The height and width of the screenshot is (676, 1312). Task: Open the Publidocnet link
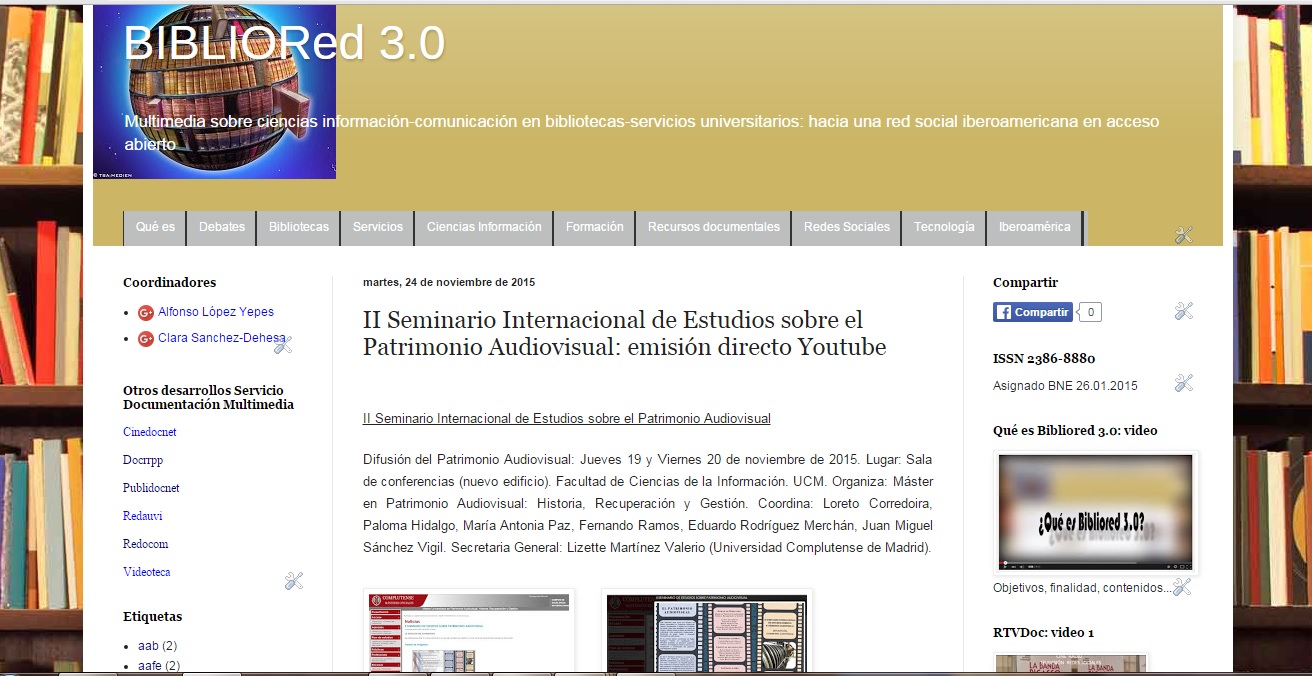click(x=151, y=488)
